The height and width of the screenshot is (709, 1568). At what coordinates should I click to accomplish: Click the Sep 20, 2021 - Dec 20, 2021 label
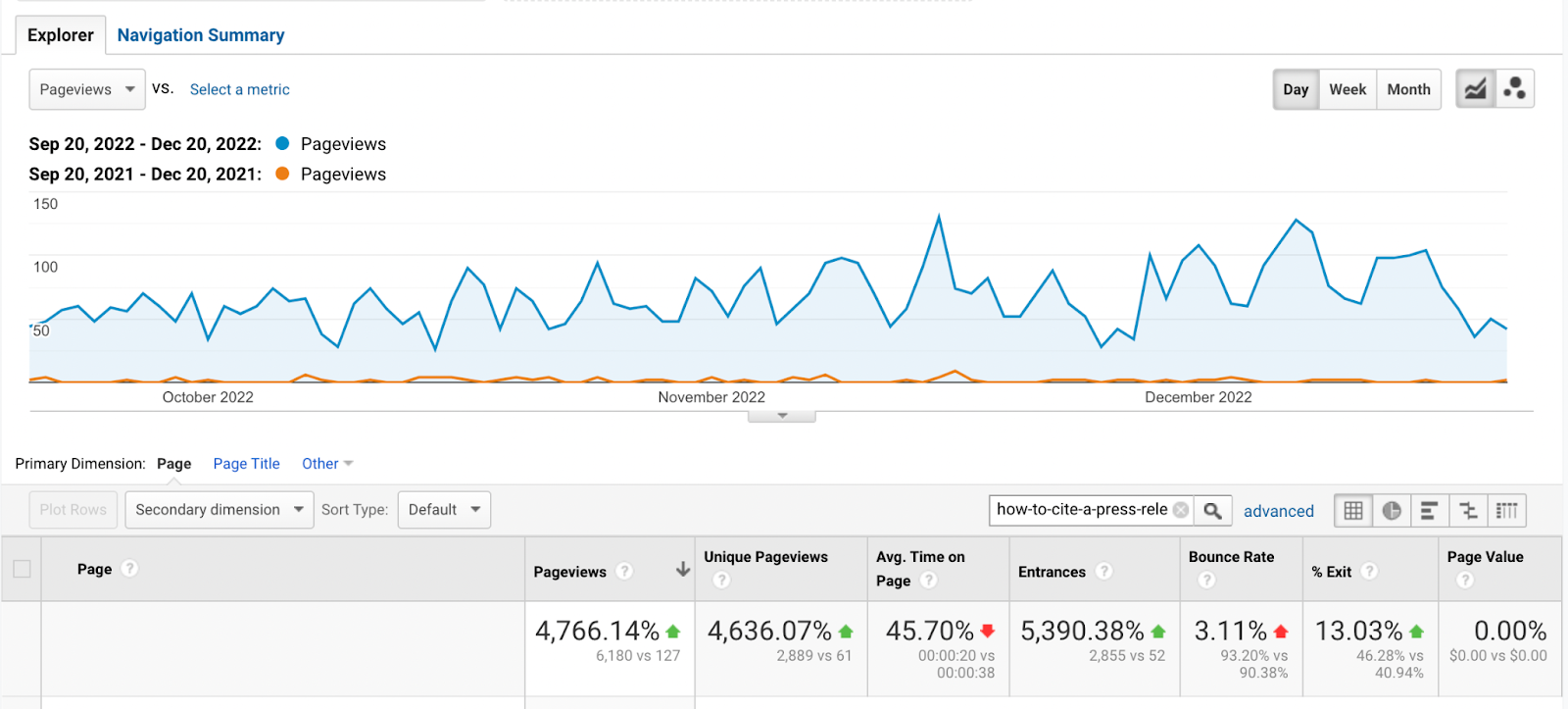(145, 175)
